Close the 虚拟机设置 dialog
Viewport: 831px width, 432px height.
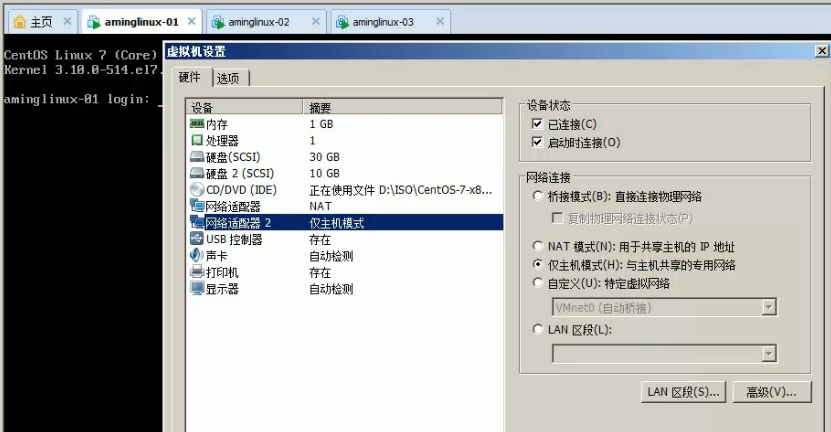(x=821, y=51)
